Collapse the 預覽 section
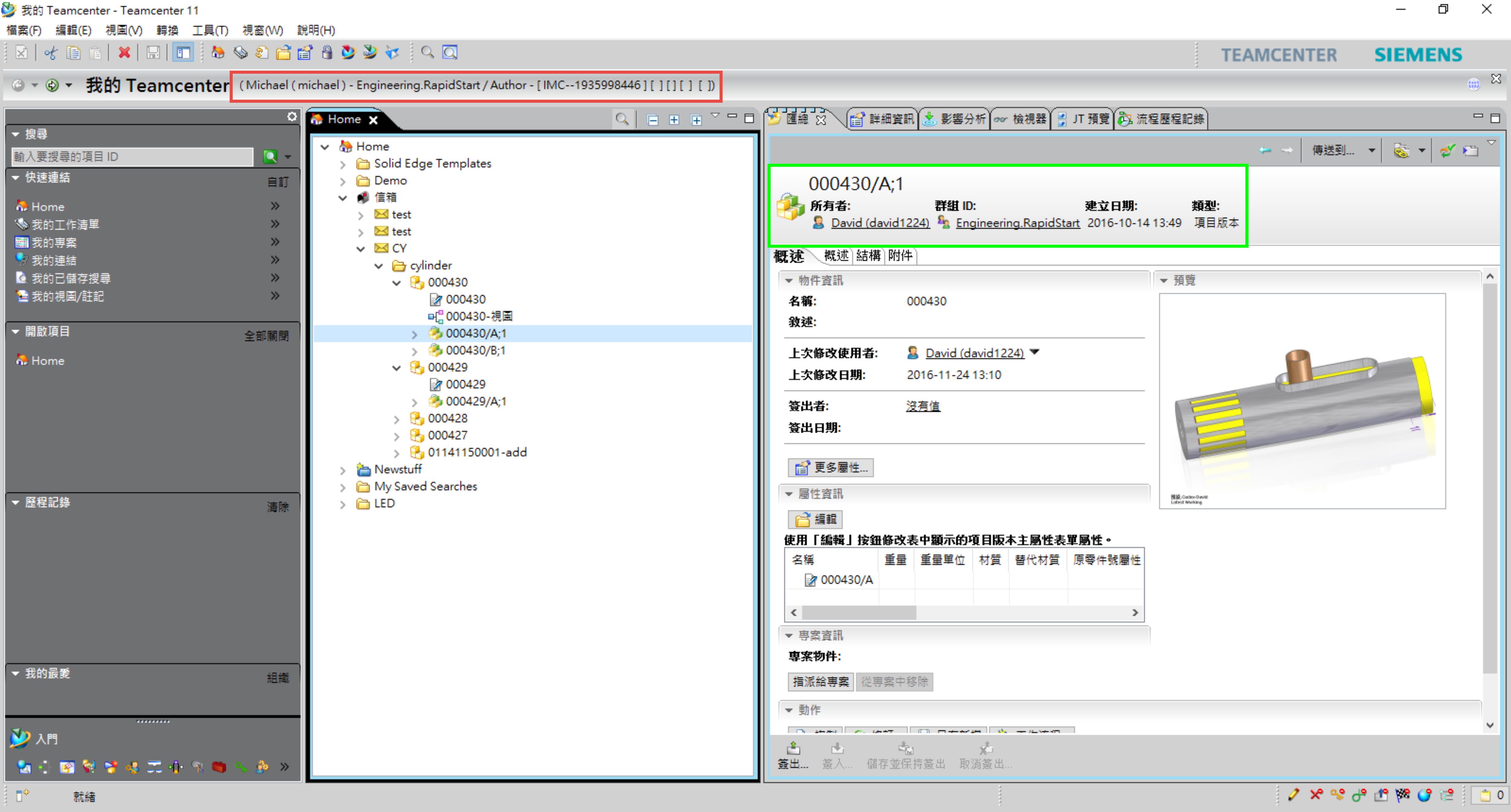The image size is (1511, 812). point(1164,281)
